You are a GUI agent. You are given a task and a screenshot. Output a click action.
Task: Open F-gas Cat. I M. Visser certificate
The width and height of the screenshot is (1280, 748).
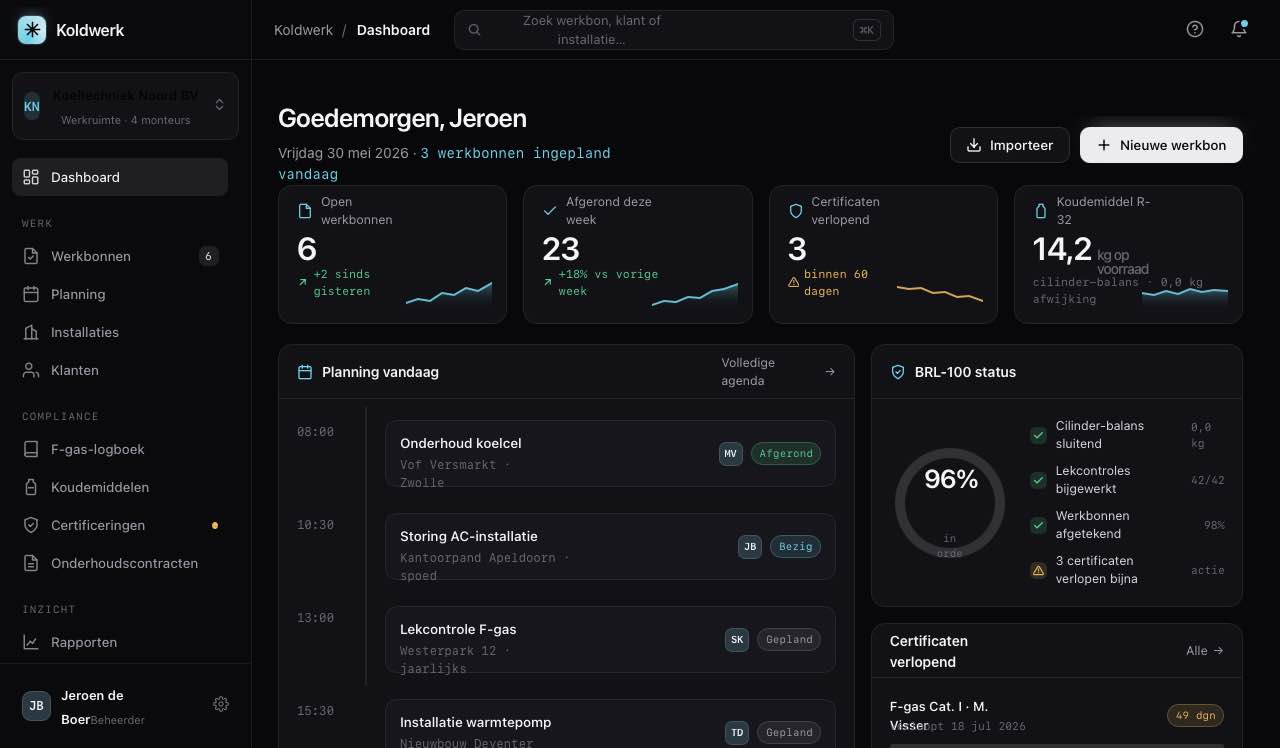click(1057, 716)
